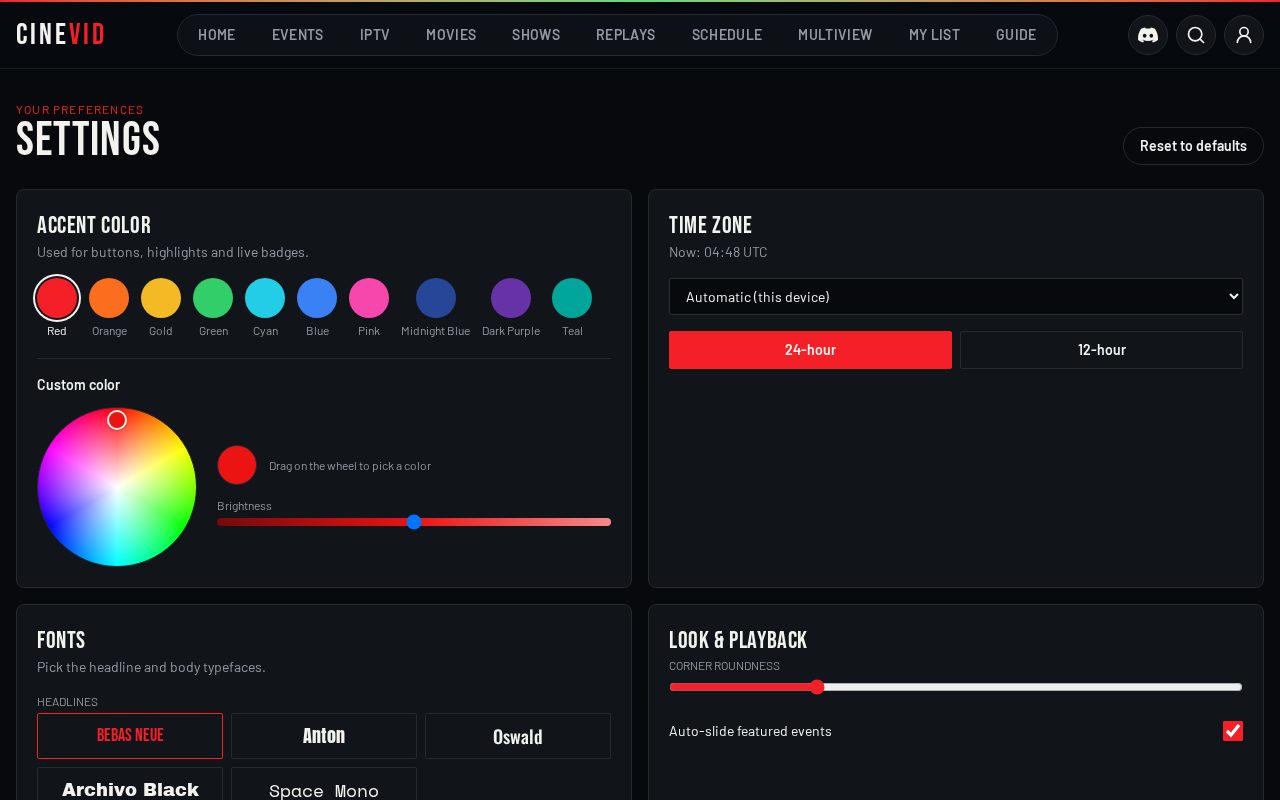Open the Events page
This screenshot has height=800, width=1280.
pos(298,35)
